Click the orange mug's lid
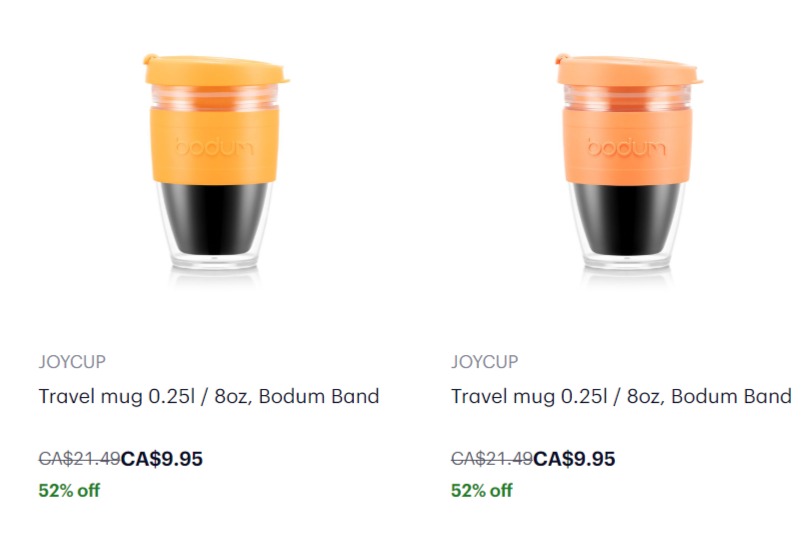 (627, 70)
